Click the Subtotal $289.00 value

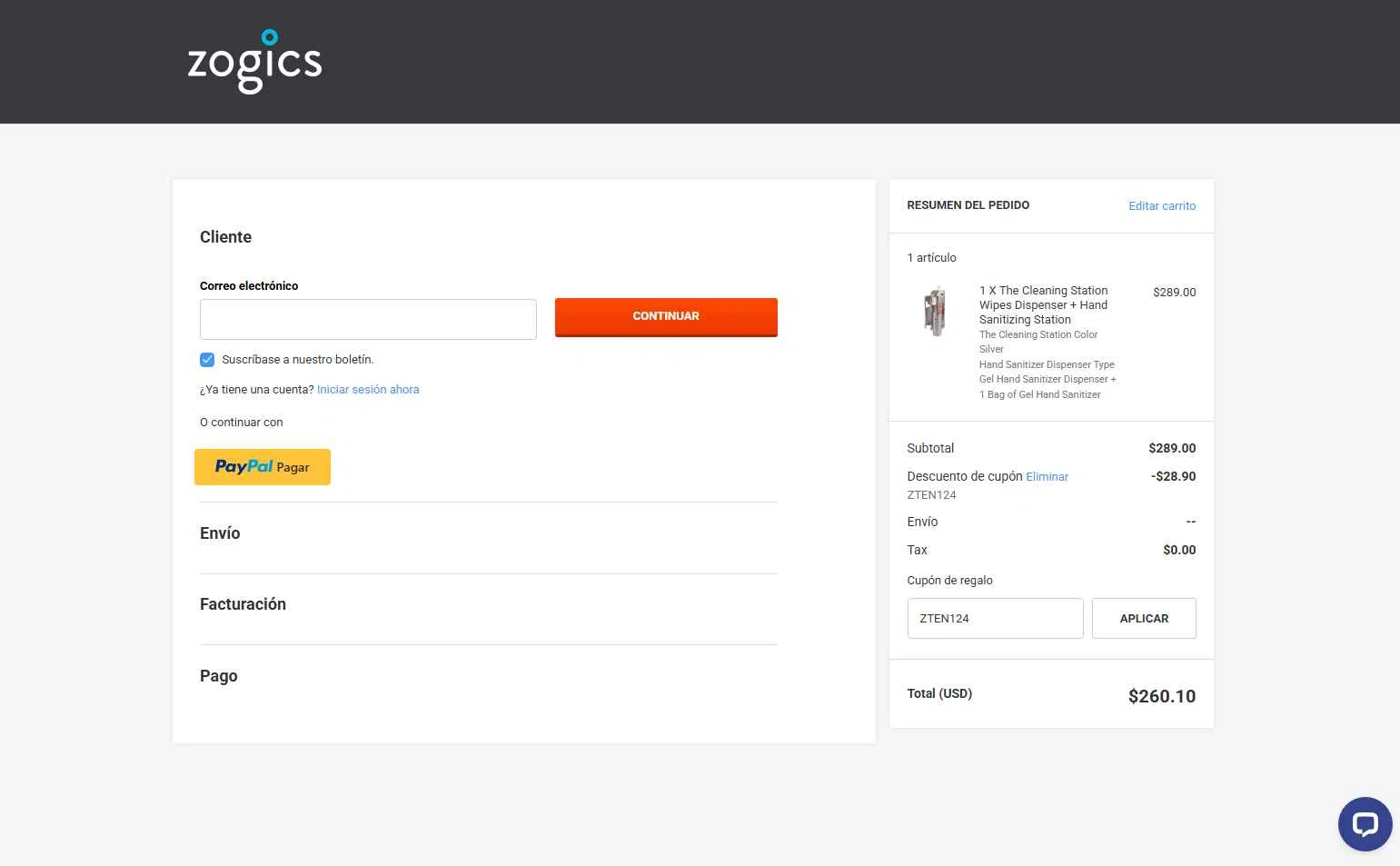(1172, 448)
